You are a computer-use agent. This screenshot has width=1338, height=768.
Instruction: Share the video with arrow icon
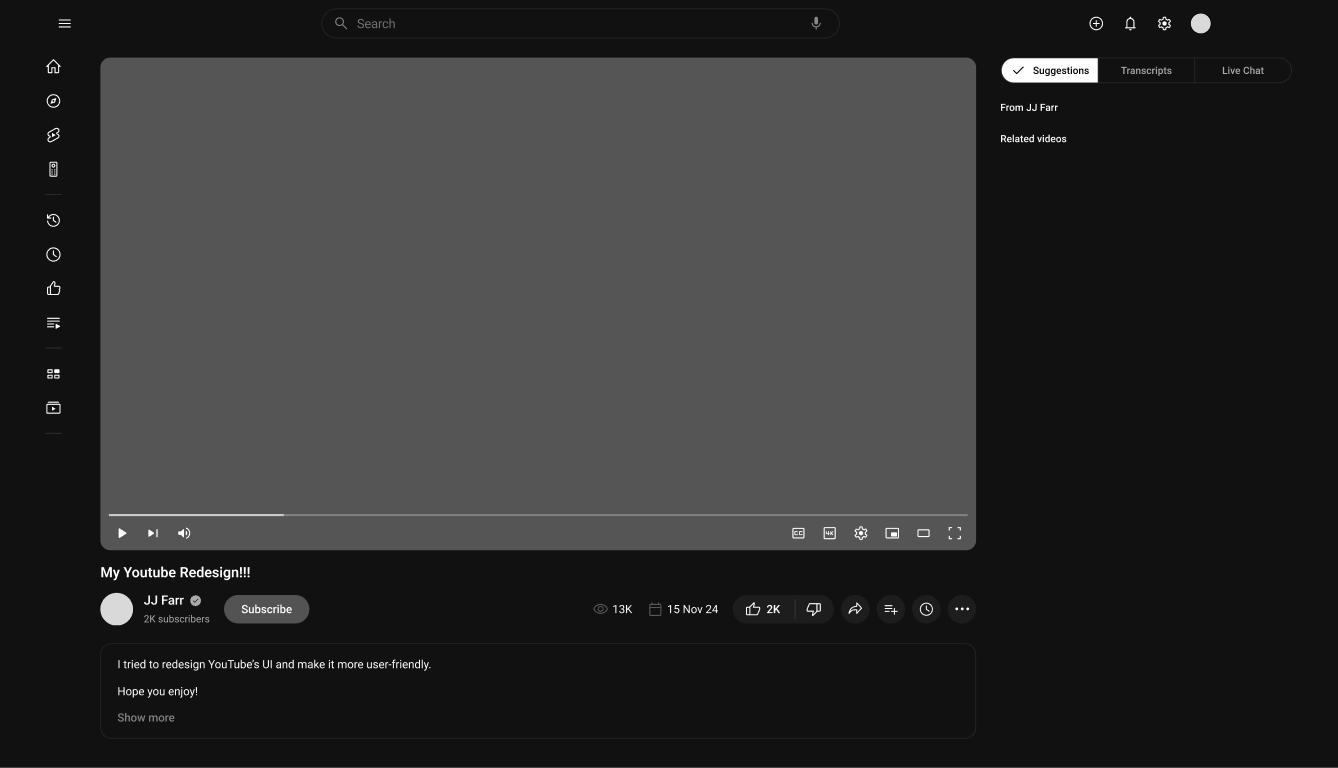click(x=855, y=609)
